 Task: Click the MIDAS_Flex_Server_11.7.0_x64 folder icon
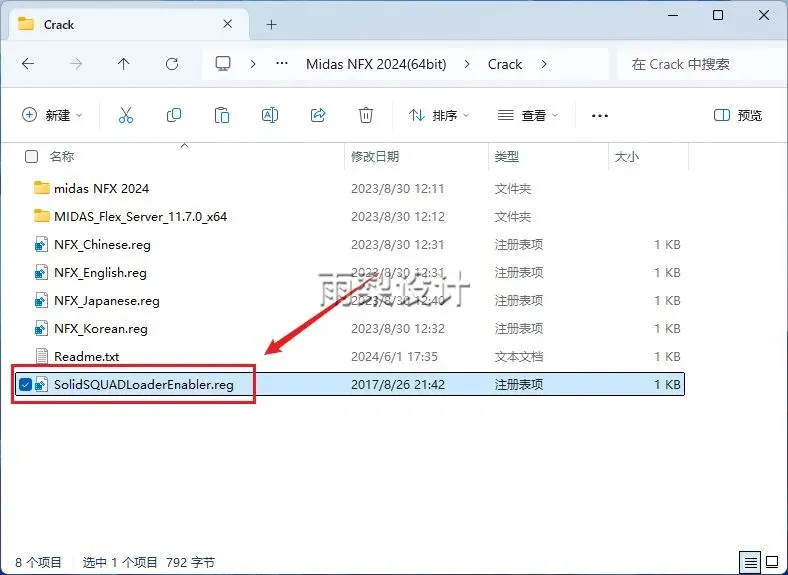42,216
